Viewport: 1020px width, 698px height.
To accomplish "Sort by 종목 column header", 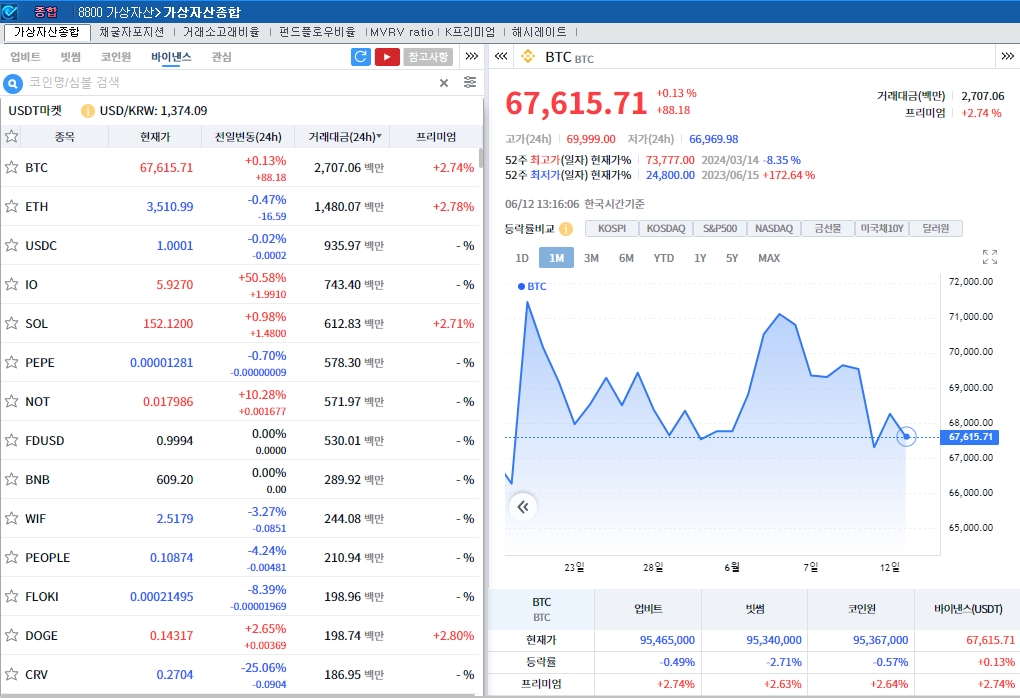I will tap(64, 137).
